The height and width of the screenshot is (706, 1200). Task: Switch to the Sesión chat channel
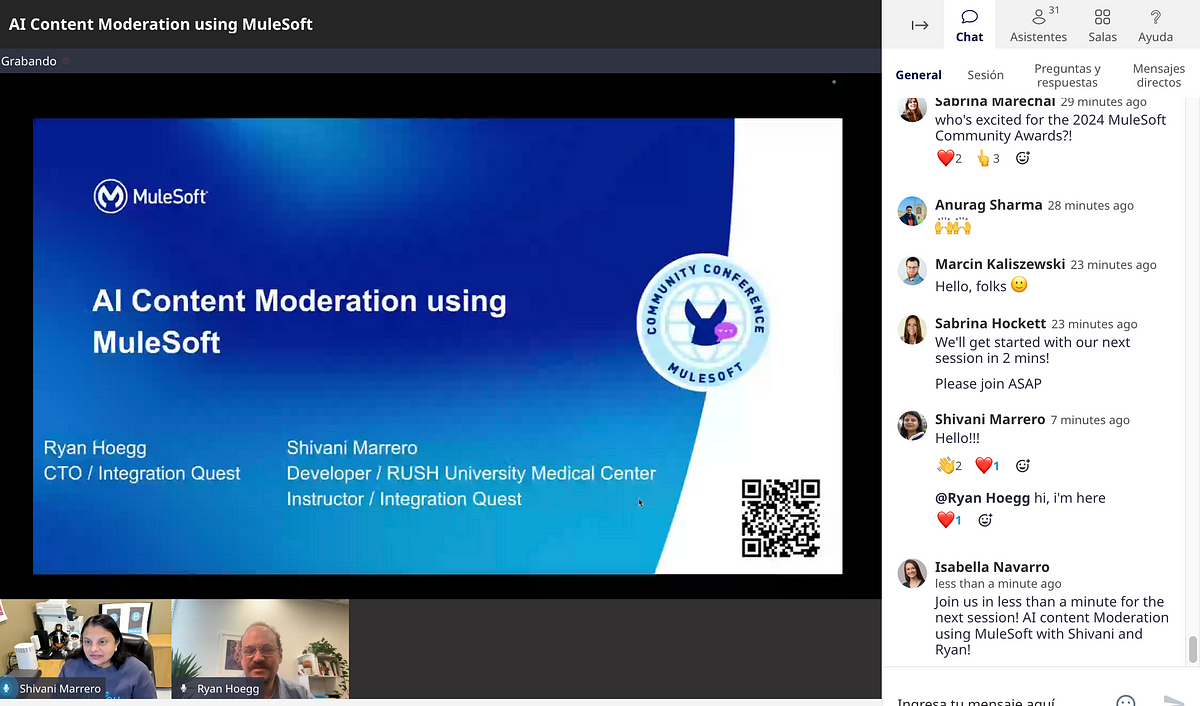click(985, 75)
